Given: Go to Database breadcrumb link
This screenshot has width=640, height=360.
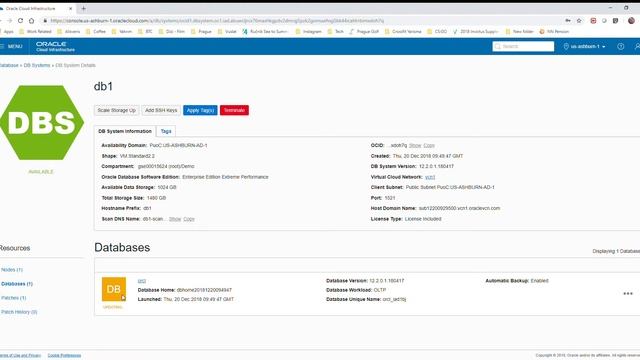Looking at the screenshot, I should [x=9, y=65].
